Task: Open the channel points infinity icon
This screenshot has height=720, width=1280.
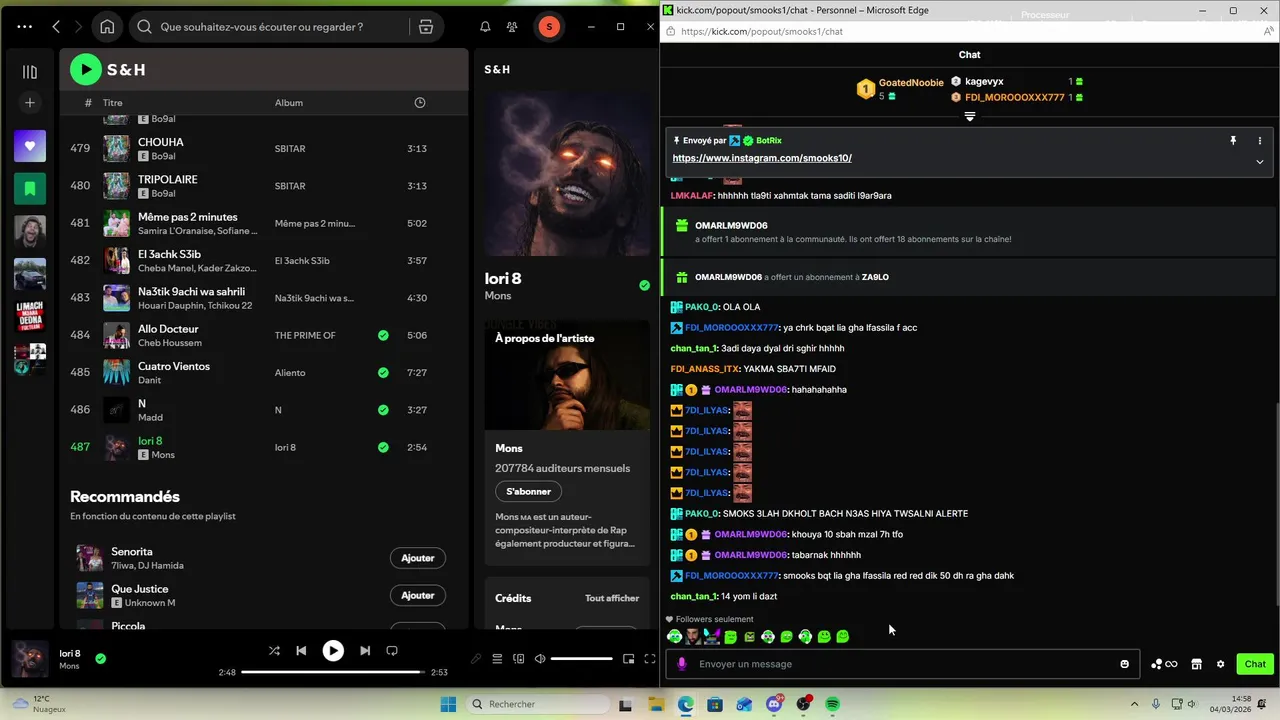Action: (x=1164, y=664)
